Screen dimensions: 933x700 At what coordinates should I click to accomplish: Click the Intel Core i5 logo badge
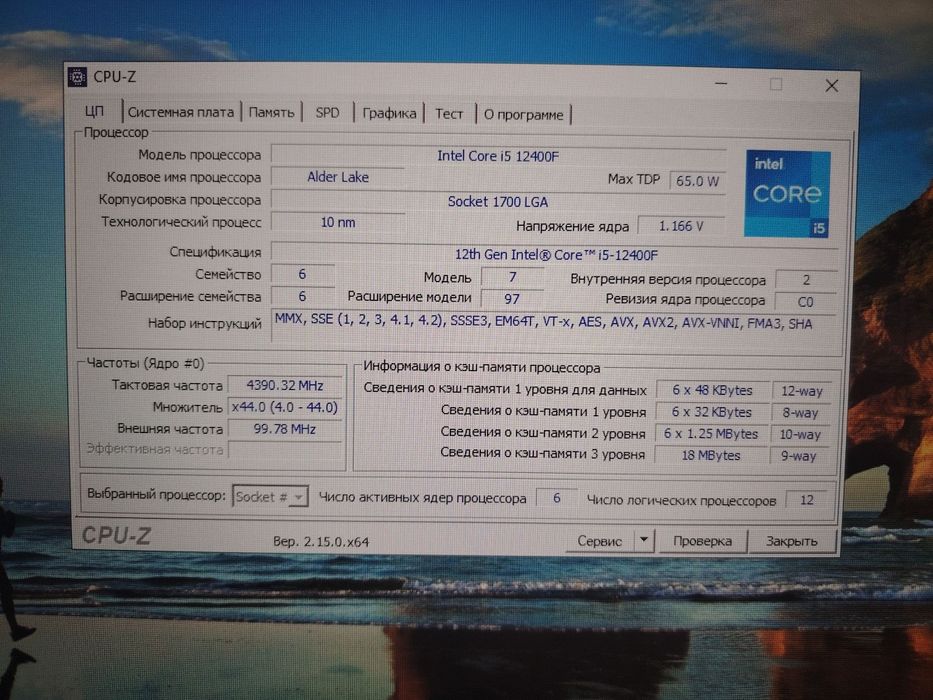(787, 193)
